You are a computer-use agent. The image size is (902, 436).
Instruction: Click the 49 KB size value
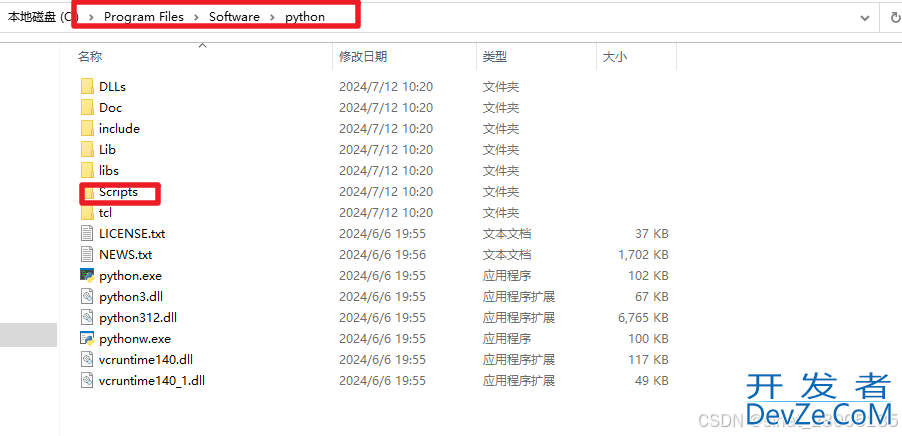[x=651, y=381]
